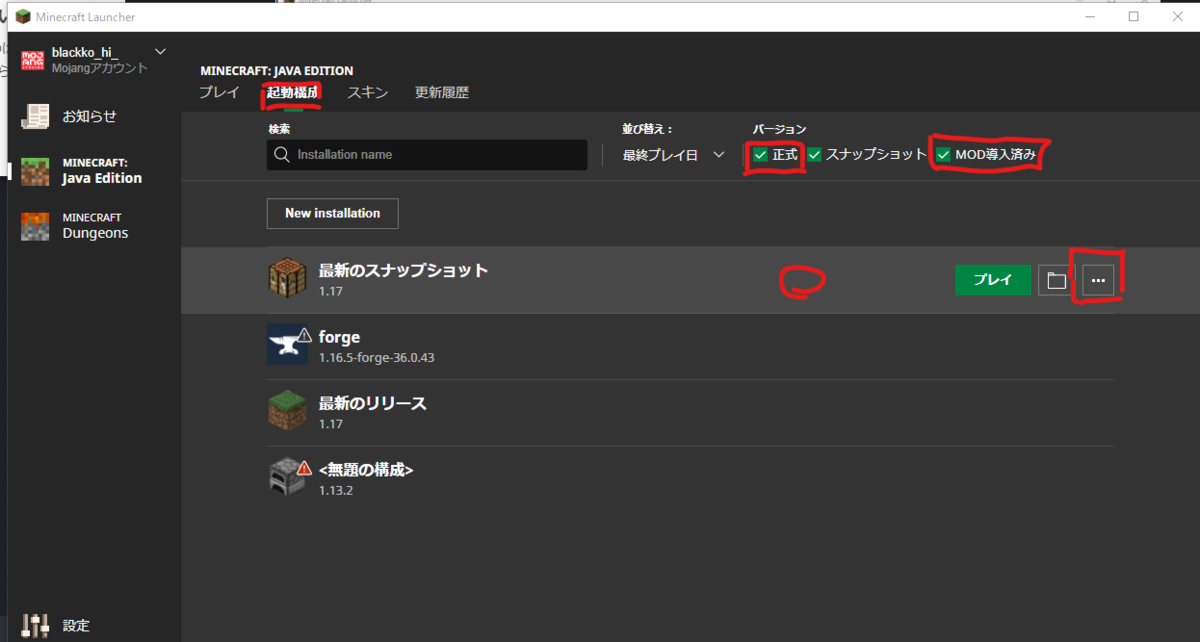Image resolution: width=1200 pixels, height=642 pixels.
Task: Click the MINECRAFT Dungeons sidebar label
Action: (95, 226)
